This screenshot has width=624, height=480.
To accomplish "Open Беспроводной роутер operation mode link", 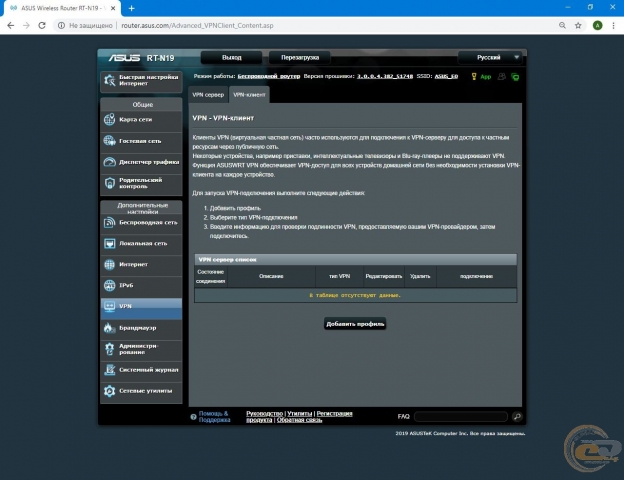I will [269, 76].
